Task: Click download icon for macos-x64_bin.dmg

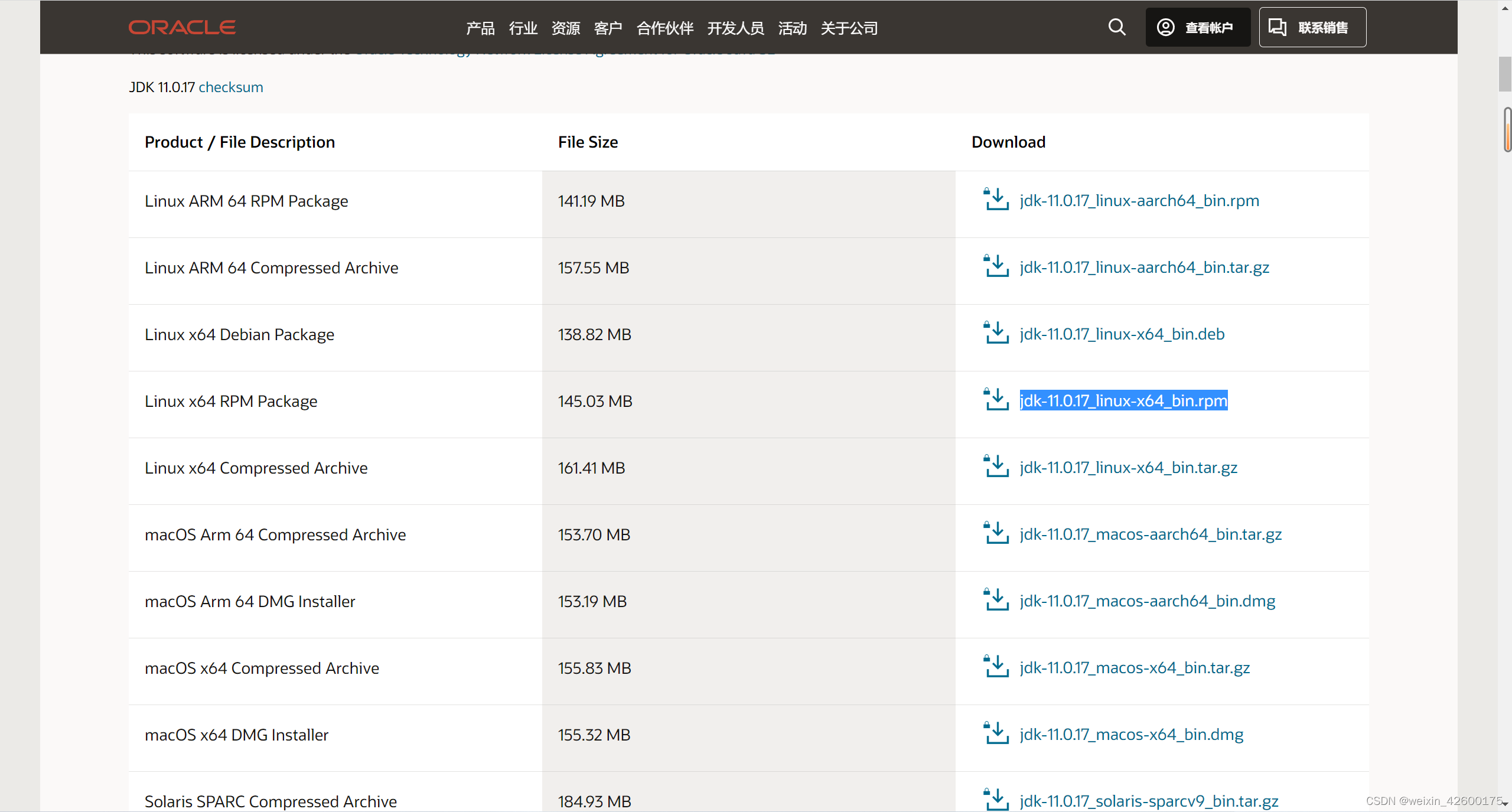Action: pyautogui.click(x=996, y=733)
